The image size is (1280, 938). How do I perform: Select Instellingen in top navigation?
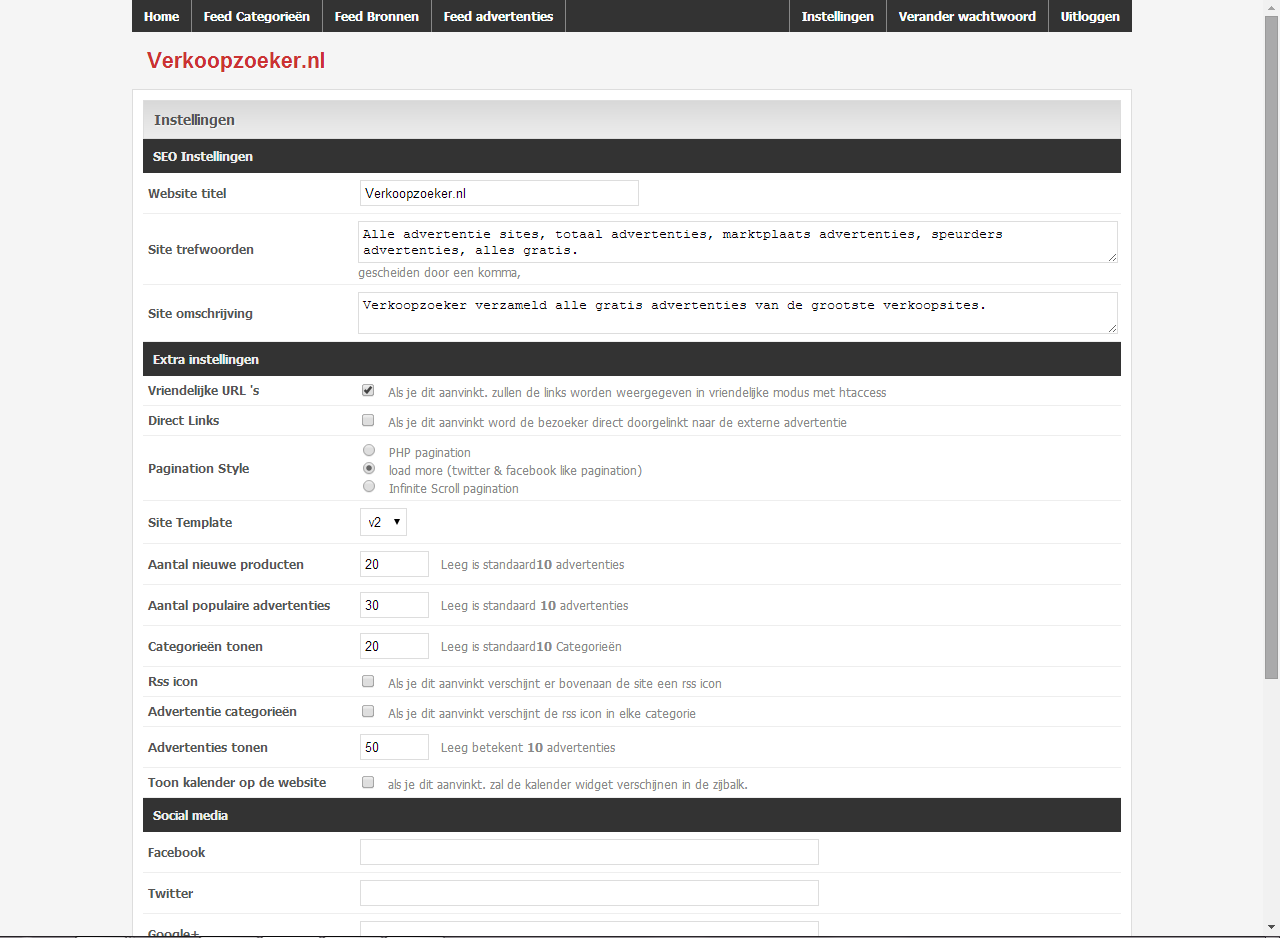[x=838, y=16]
